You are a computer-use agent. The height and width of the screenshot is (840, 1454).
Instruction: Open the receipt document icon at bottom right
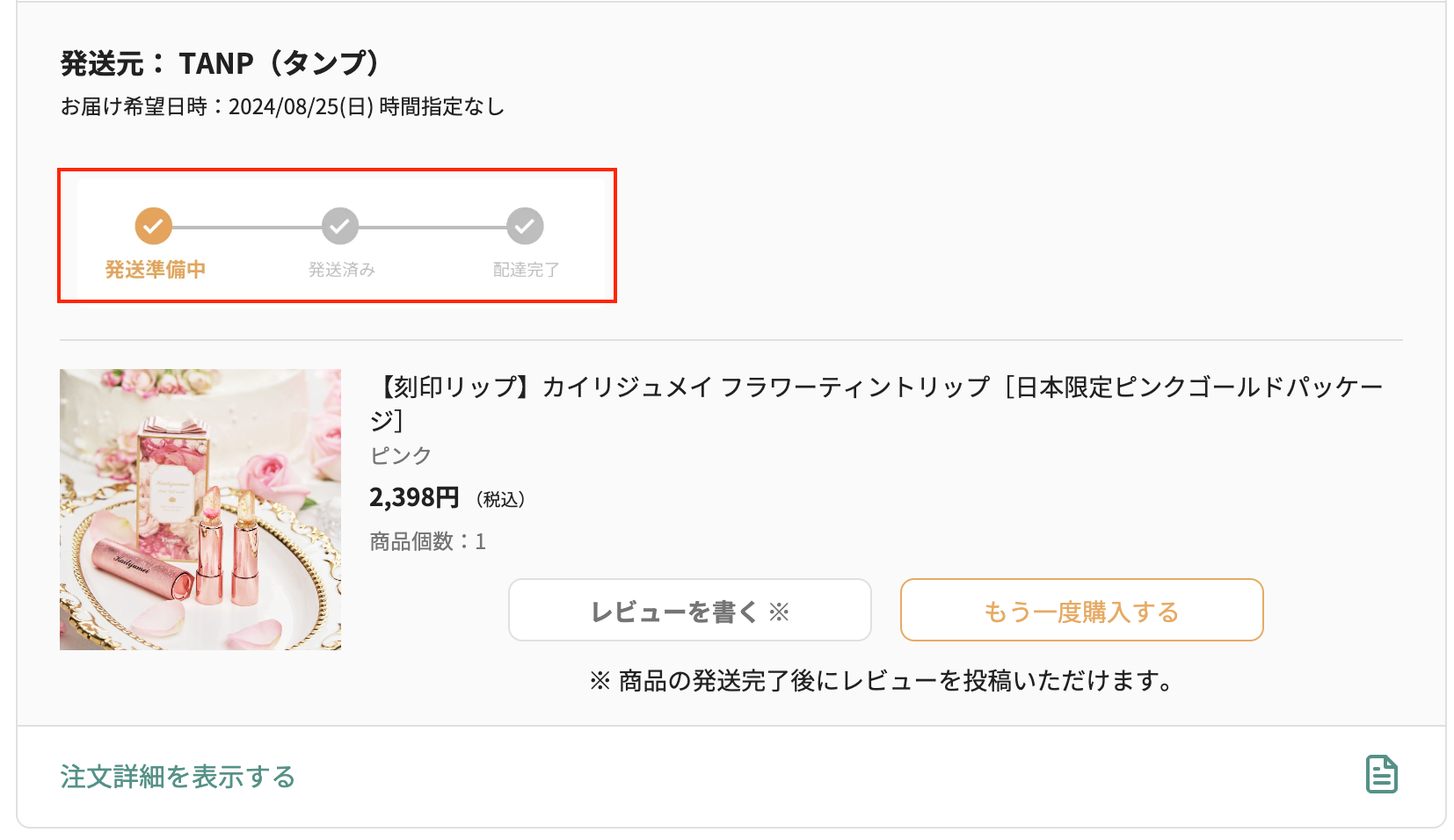point(1382,774)
